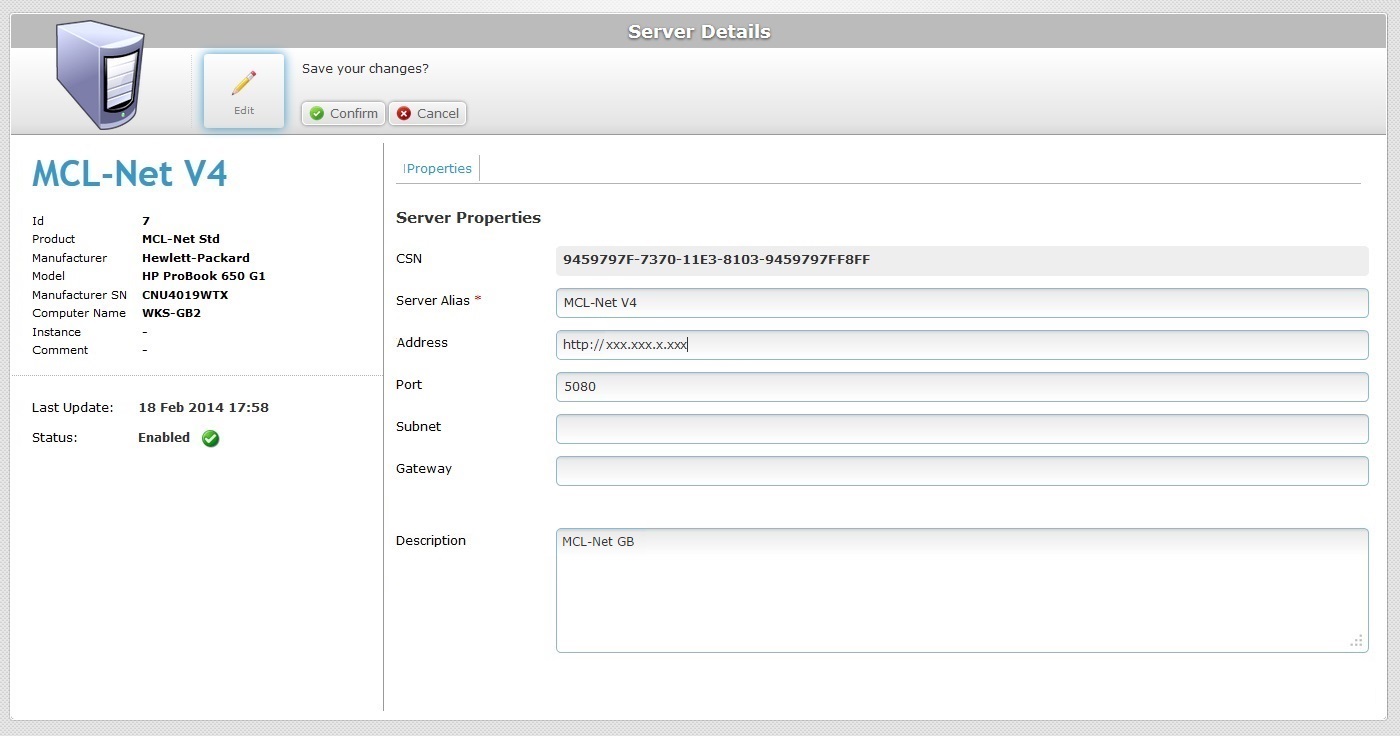1400x736 pixels.
Task: Click the green Enabled status checkmark
Action: pos(210,438)
